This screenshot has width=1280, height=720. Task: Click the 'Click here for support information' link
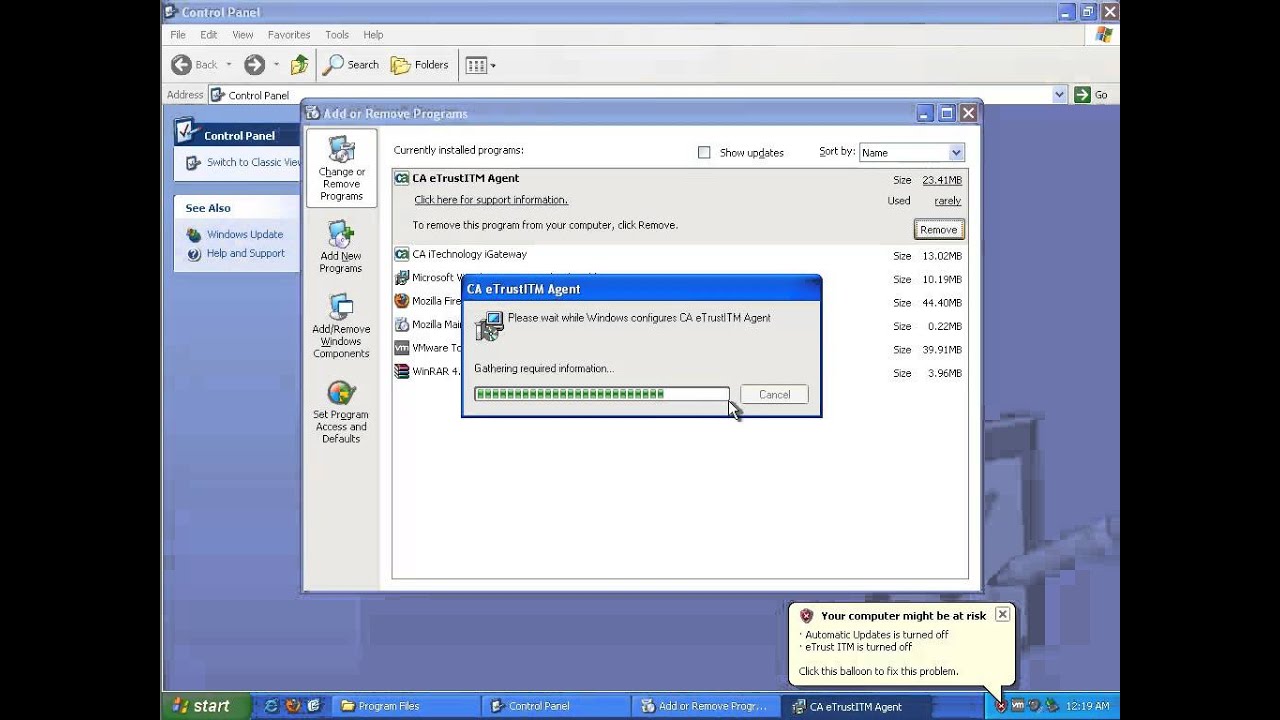pyautogui.click(x=491, y=200)
